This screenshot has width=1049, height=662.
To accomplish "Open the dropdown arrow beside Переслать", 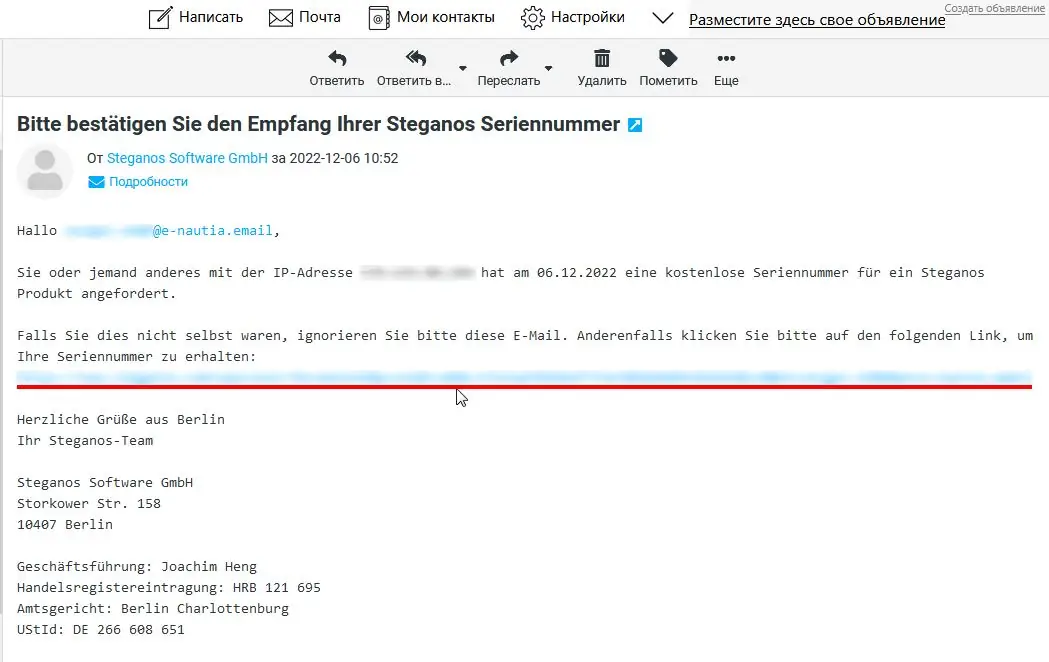I will 549,68.
